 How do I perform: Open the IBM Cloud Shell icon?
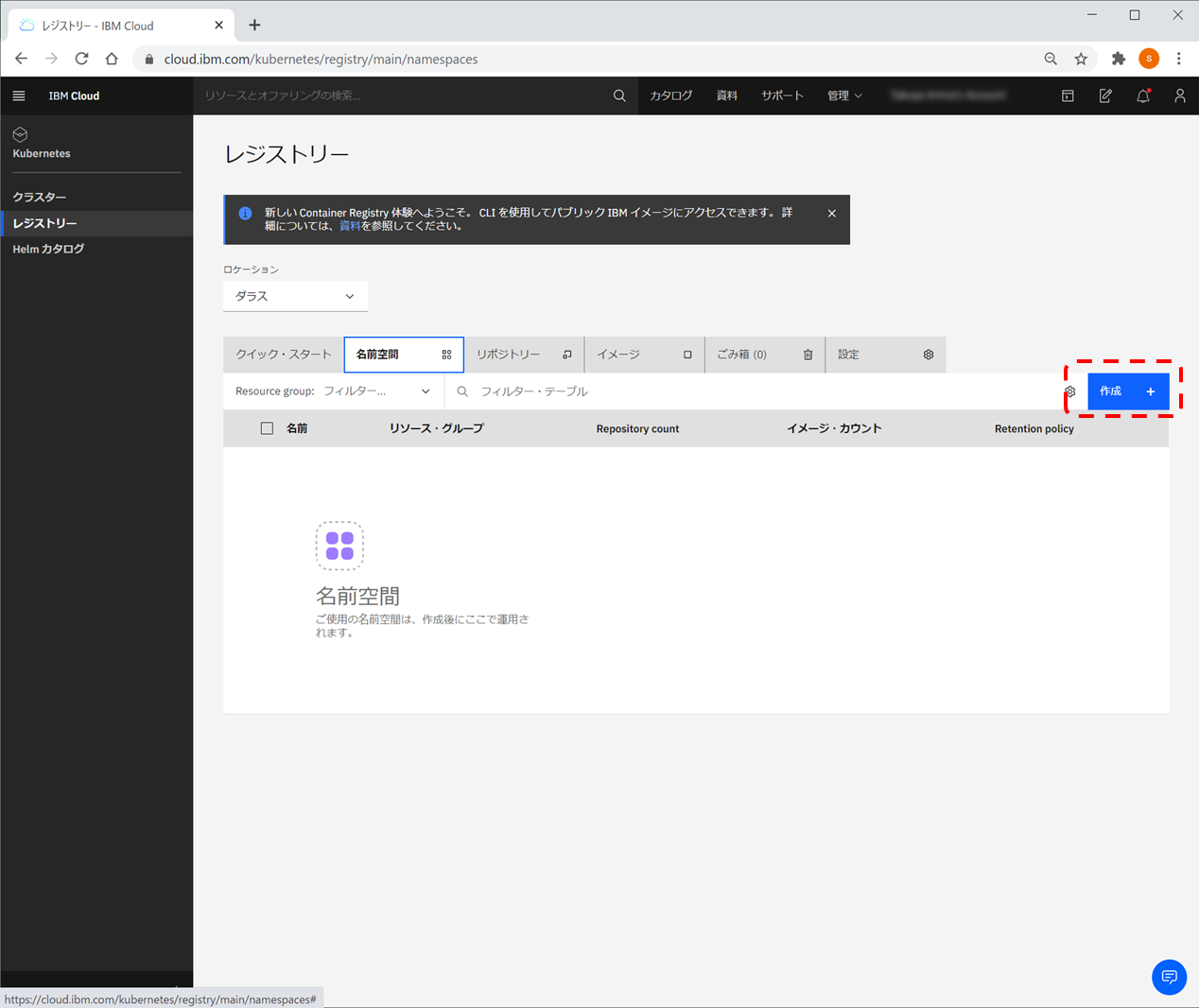1068,96
